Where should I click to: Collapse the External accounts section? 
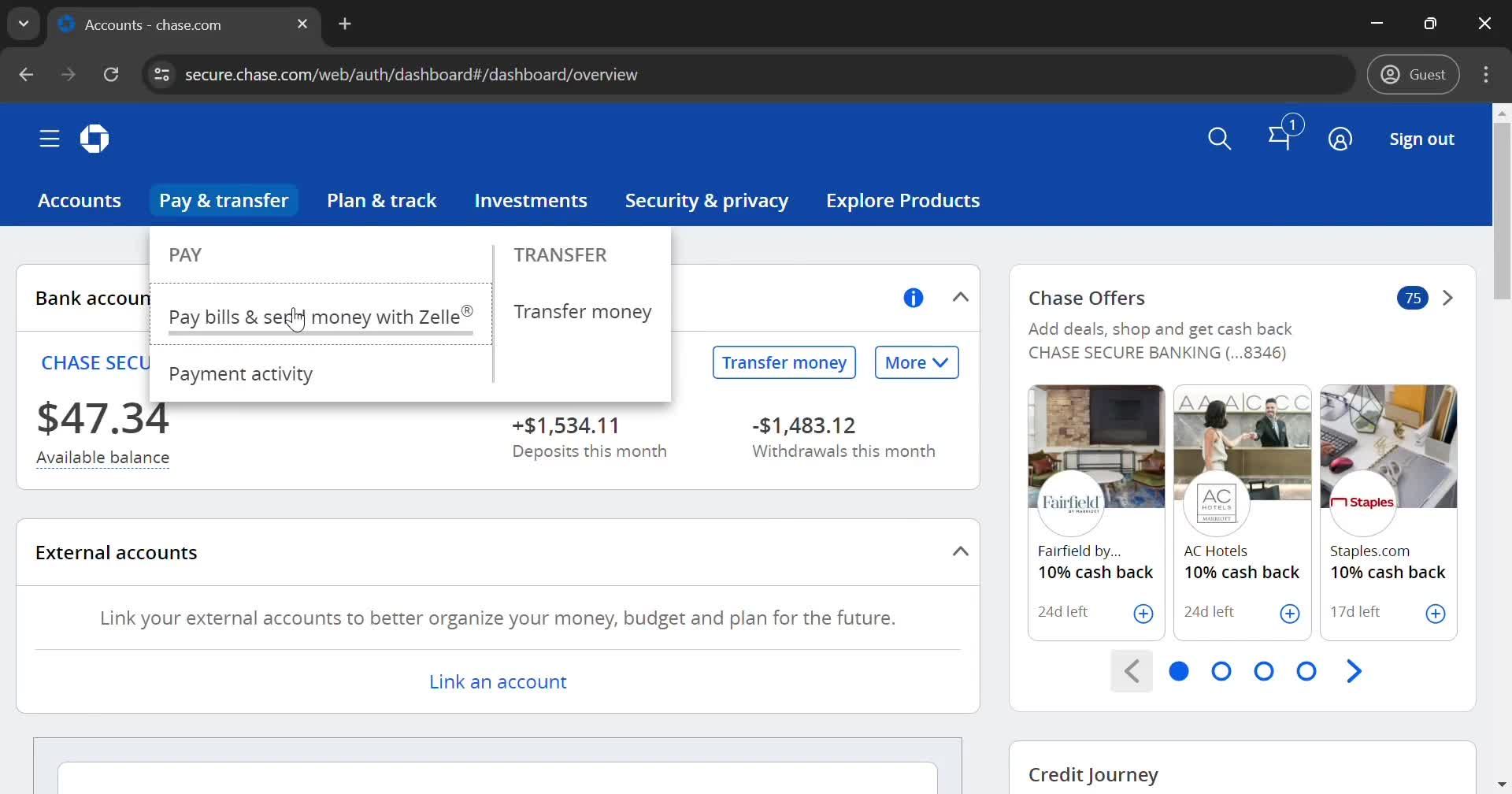[961, 551]
